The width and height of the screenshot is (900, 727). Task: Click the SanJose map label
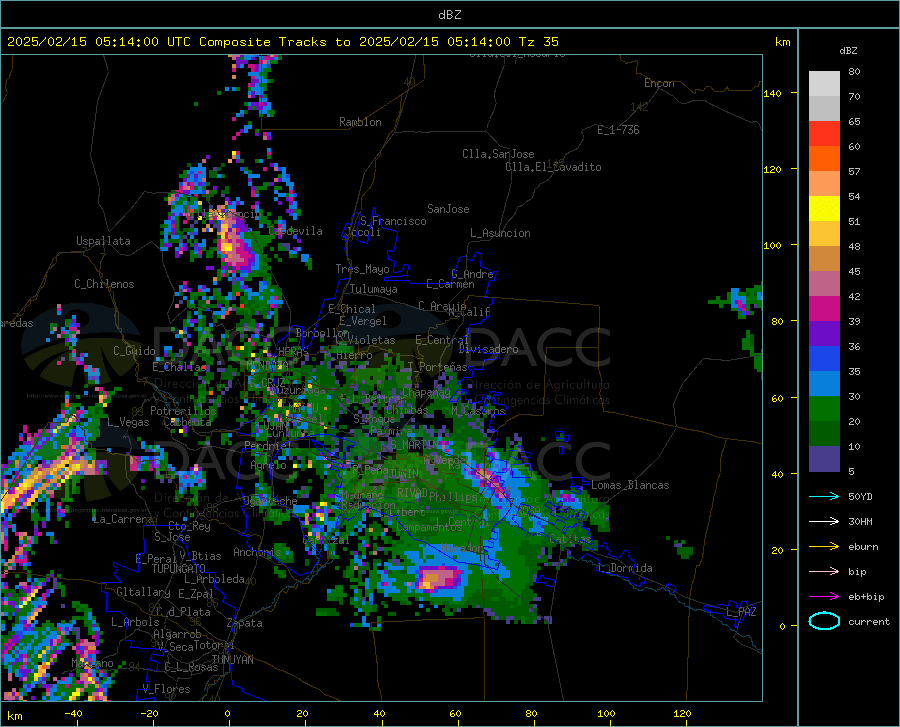pyautogui.click(x=448, y=209)
